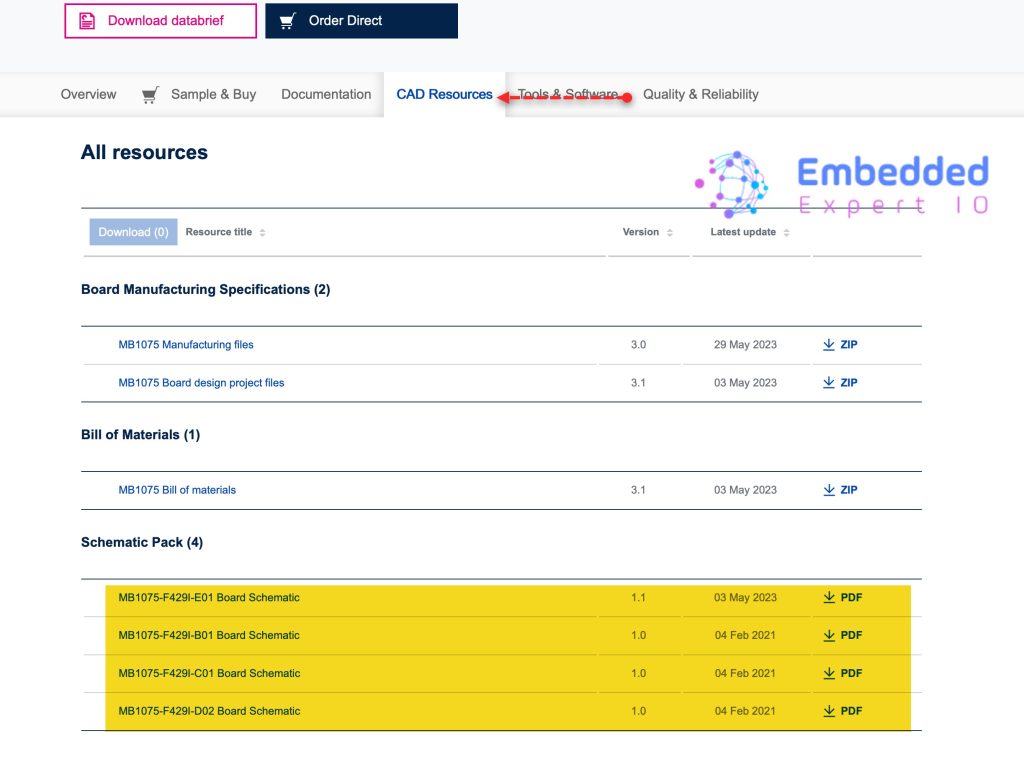Open MB1075 Manufacturing files link
The width and height of the screenshot is (1024, 757).
[186, 345]
